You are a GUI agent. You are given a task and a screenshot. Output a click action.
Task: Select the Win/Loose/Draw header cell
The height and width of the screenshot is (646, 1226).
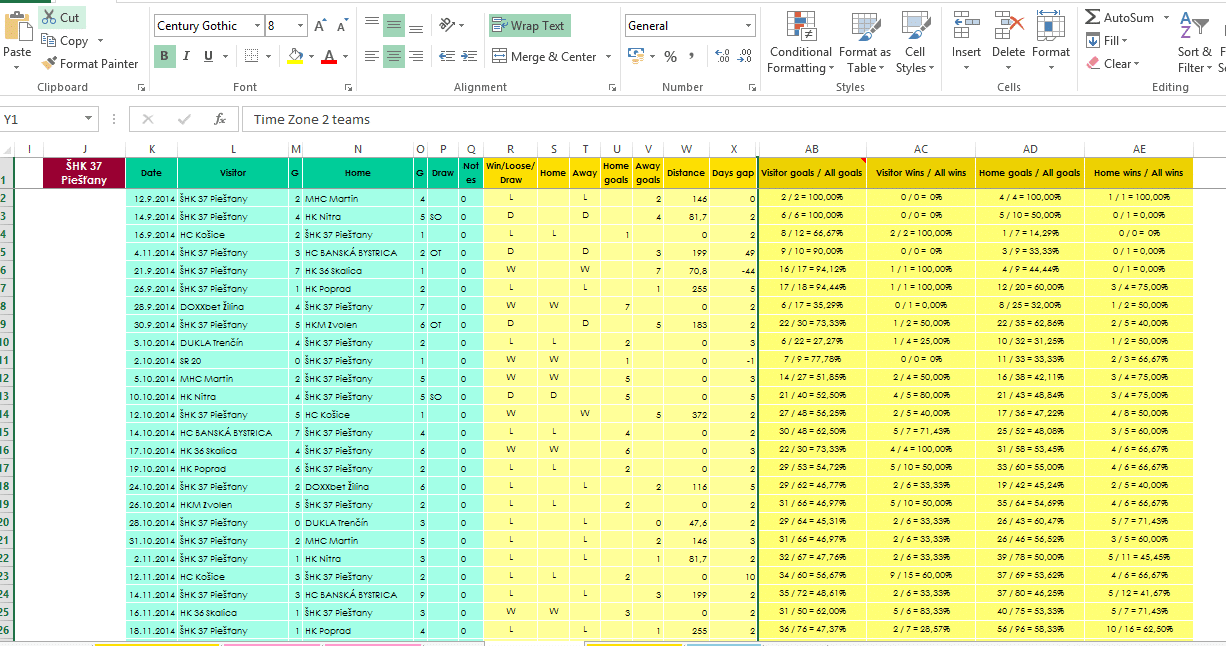(510, 173)
